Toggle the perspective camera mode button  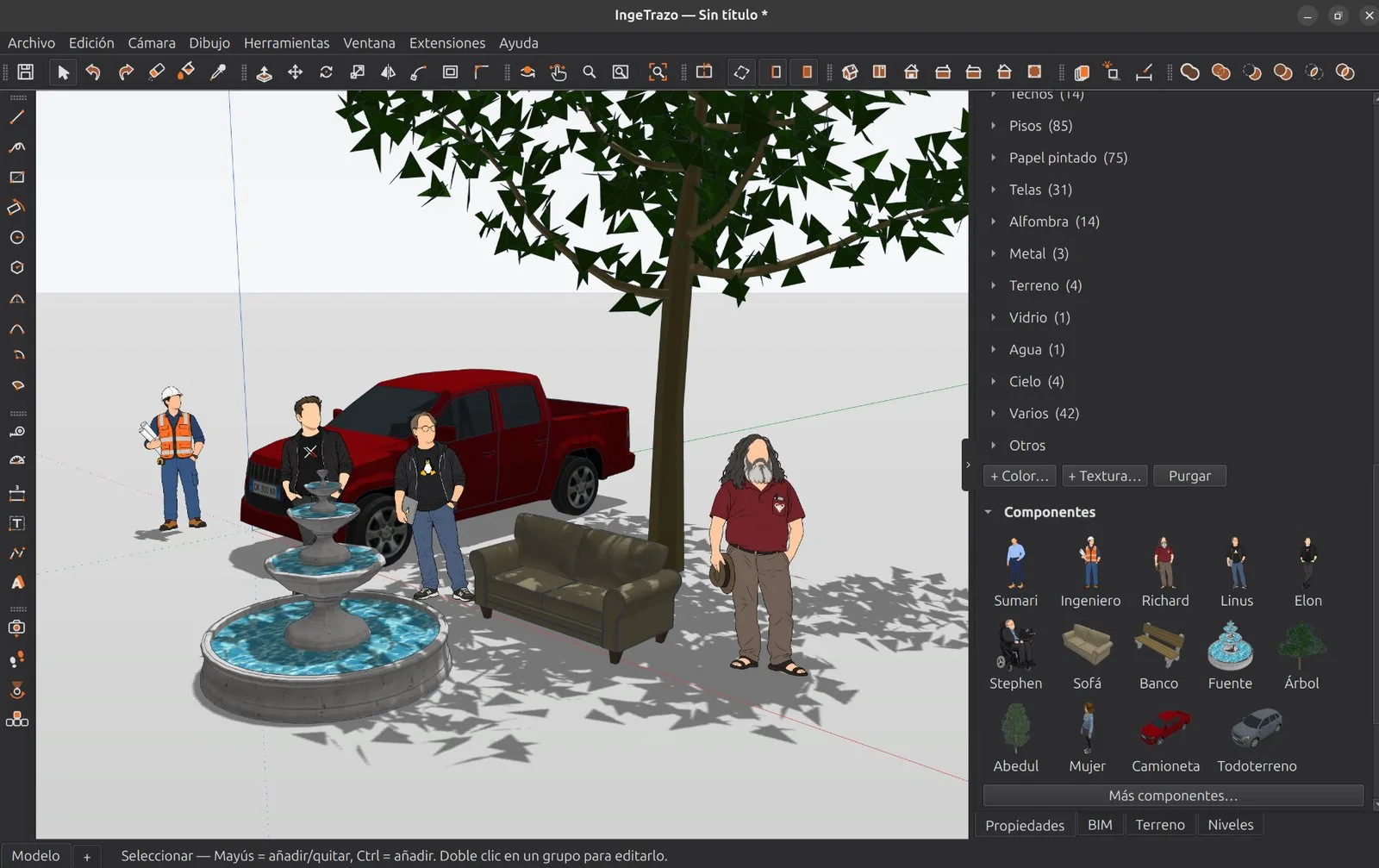click(741, 72)
